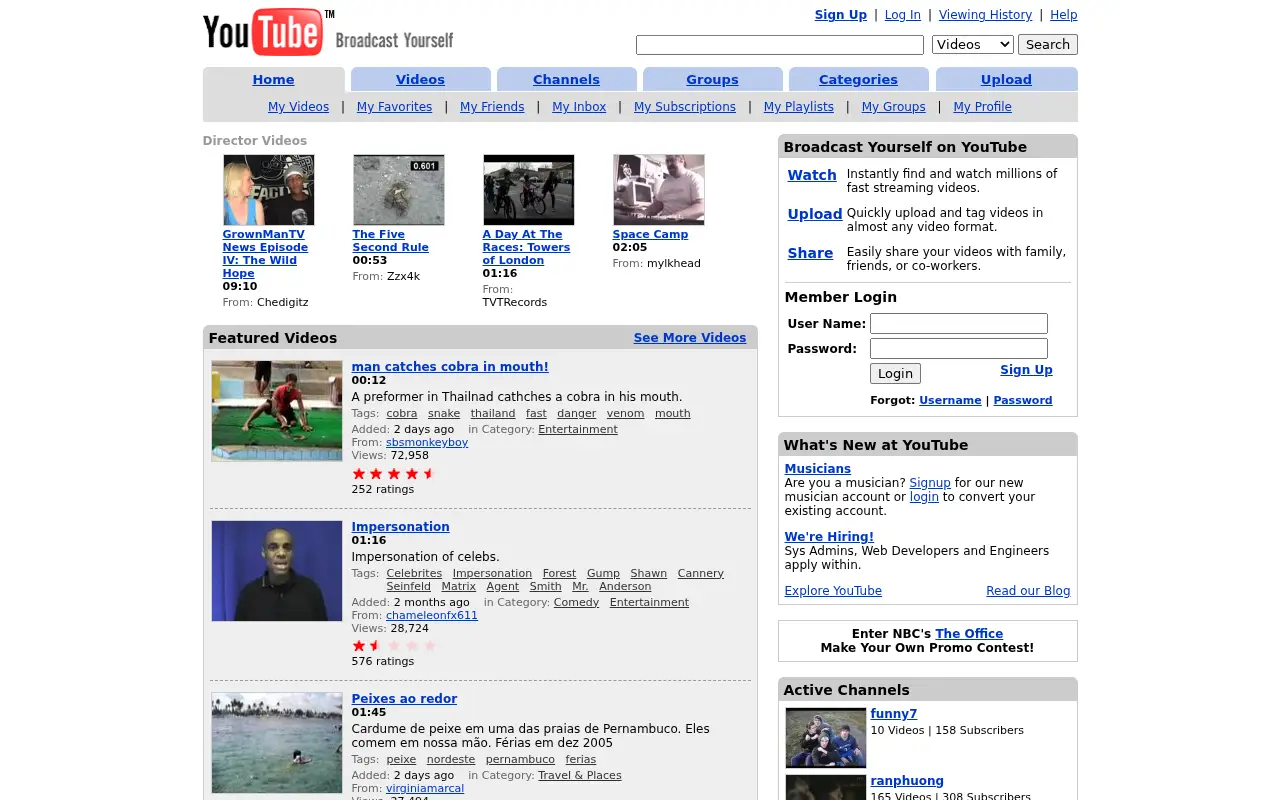The height and width of the screenshot is (800, 1280).
Task: Click the Search button
Action: tap(1048, 44)
